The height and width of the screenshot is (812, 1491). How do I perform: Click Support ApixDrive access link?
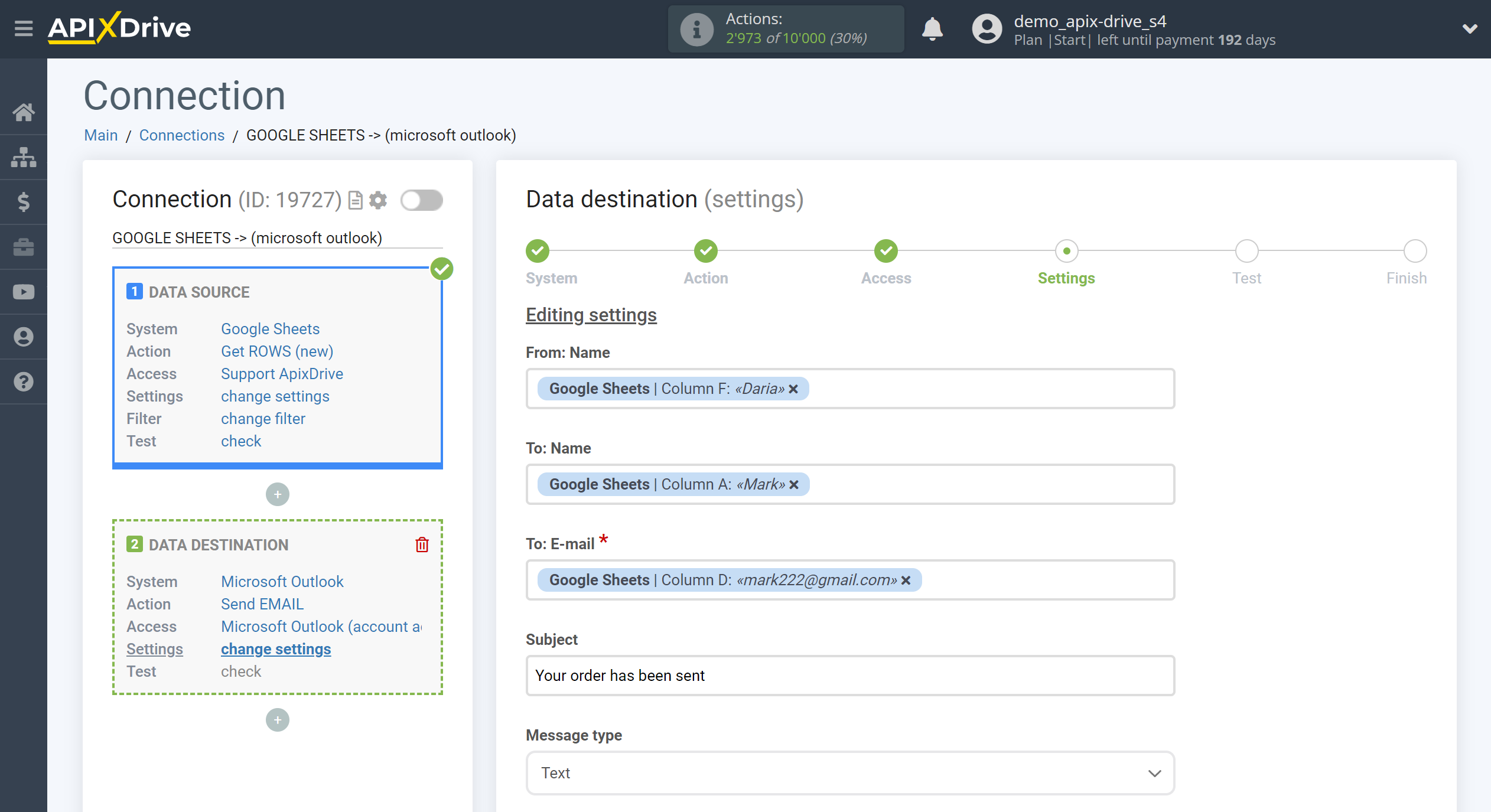(x=282, y=374)
